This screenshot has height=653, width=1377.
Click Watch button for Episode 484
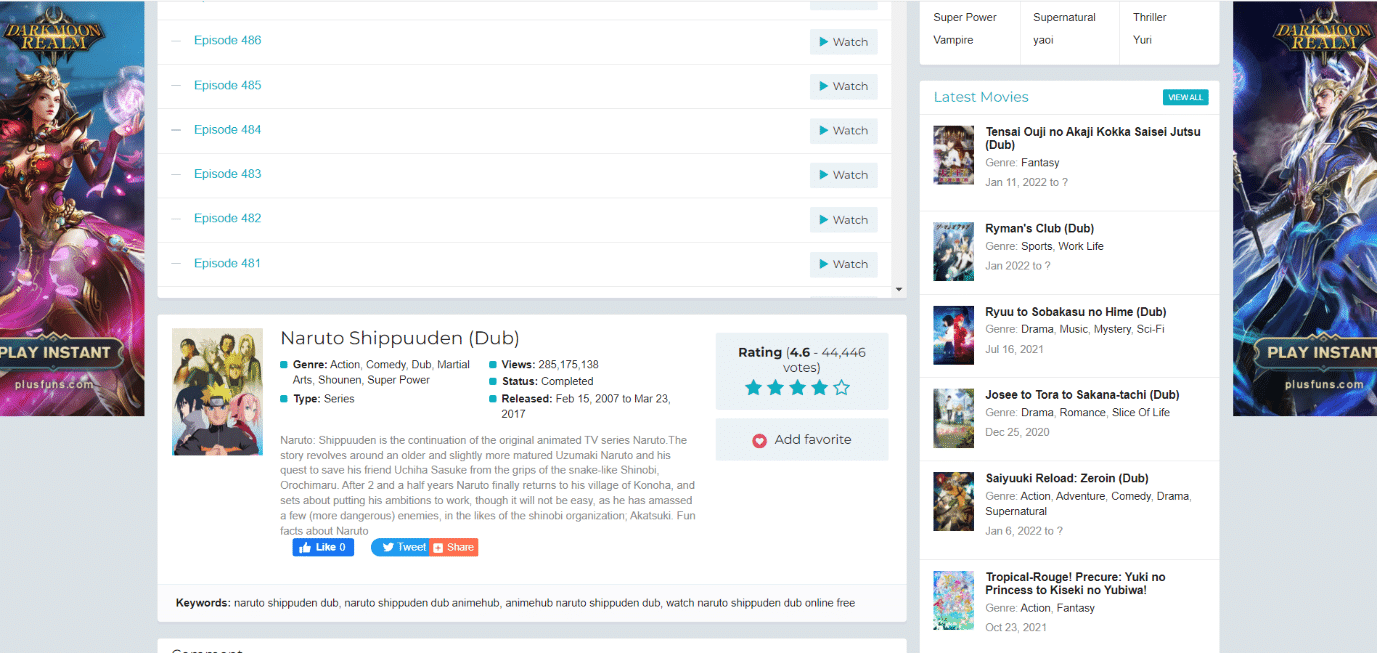coord(843,130)
